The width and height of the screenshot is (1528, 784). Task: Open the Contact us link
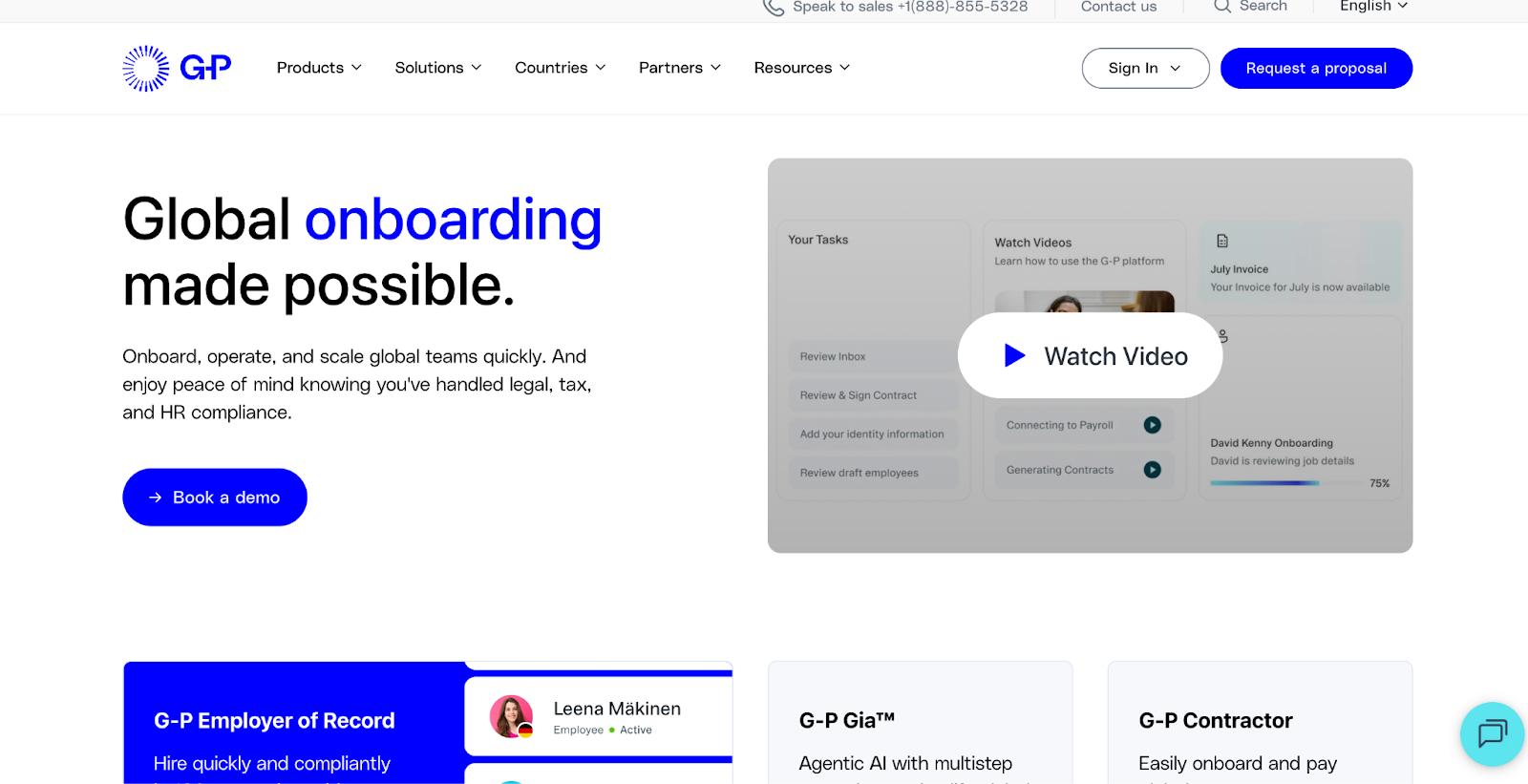1118,7
